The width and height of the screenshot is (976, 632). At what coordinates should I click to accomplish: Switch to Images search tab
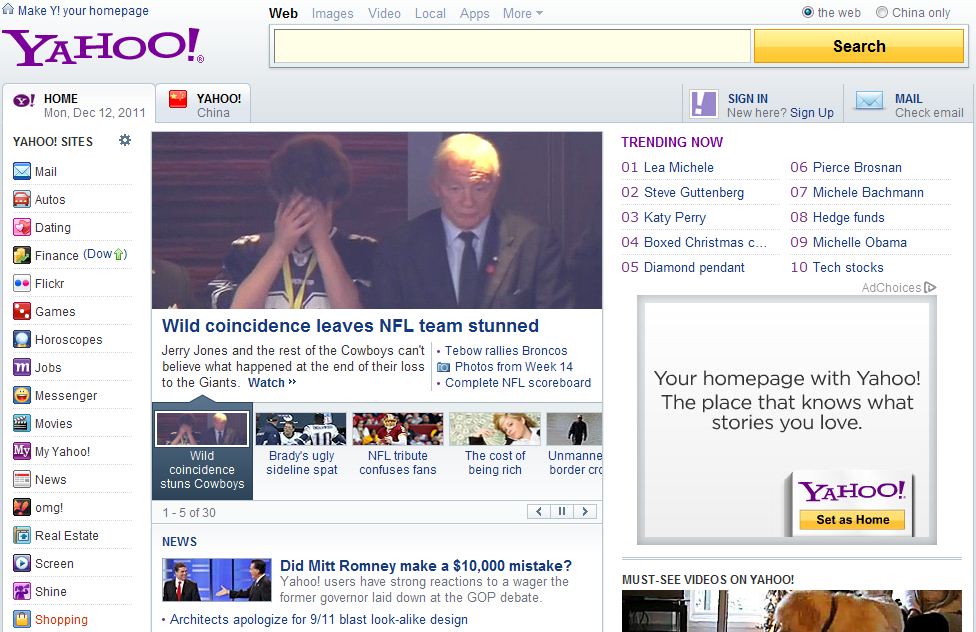pyautogui.click(x=332, y=13)
